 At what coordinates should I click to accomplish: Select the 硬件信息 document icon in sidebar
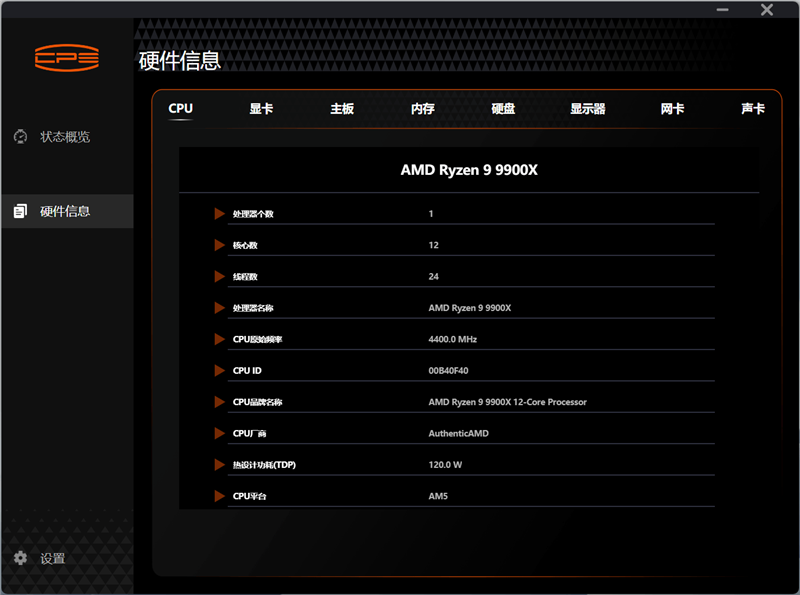point(20,211)
